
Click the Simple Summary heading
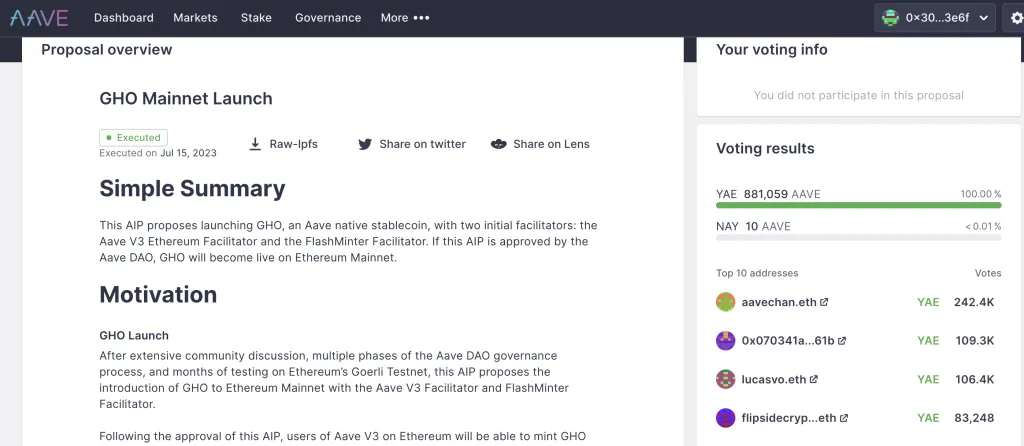pos(192,189)
